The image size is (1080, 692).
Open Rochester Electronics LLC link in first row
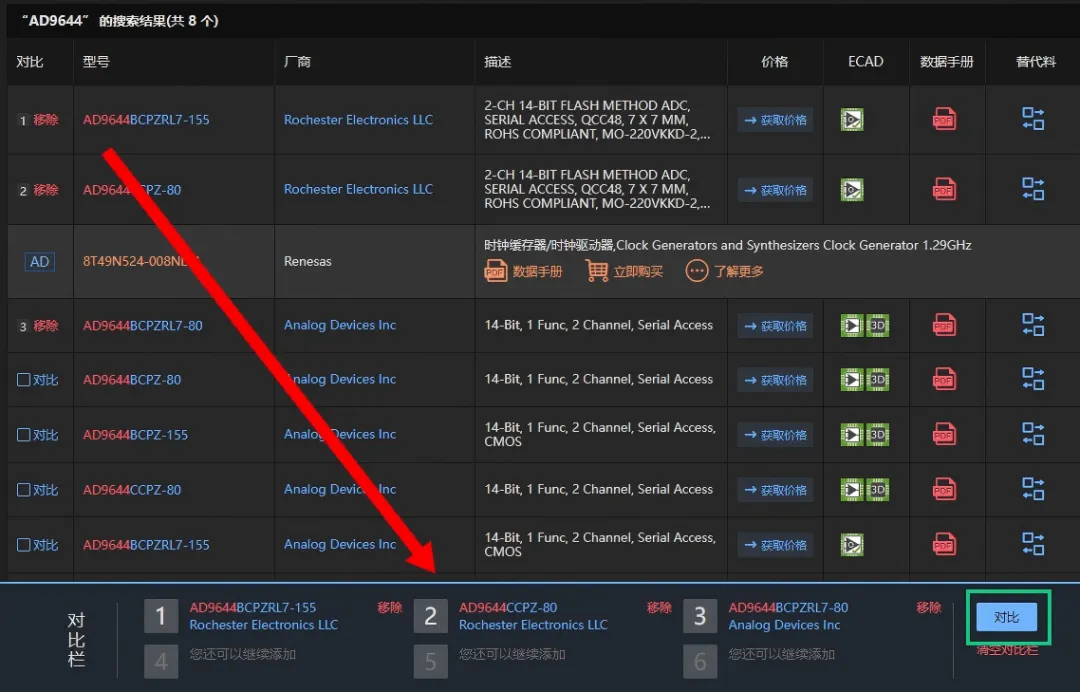[x=358, y=120]
